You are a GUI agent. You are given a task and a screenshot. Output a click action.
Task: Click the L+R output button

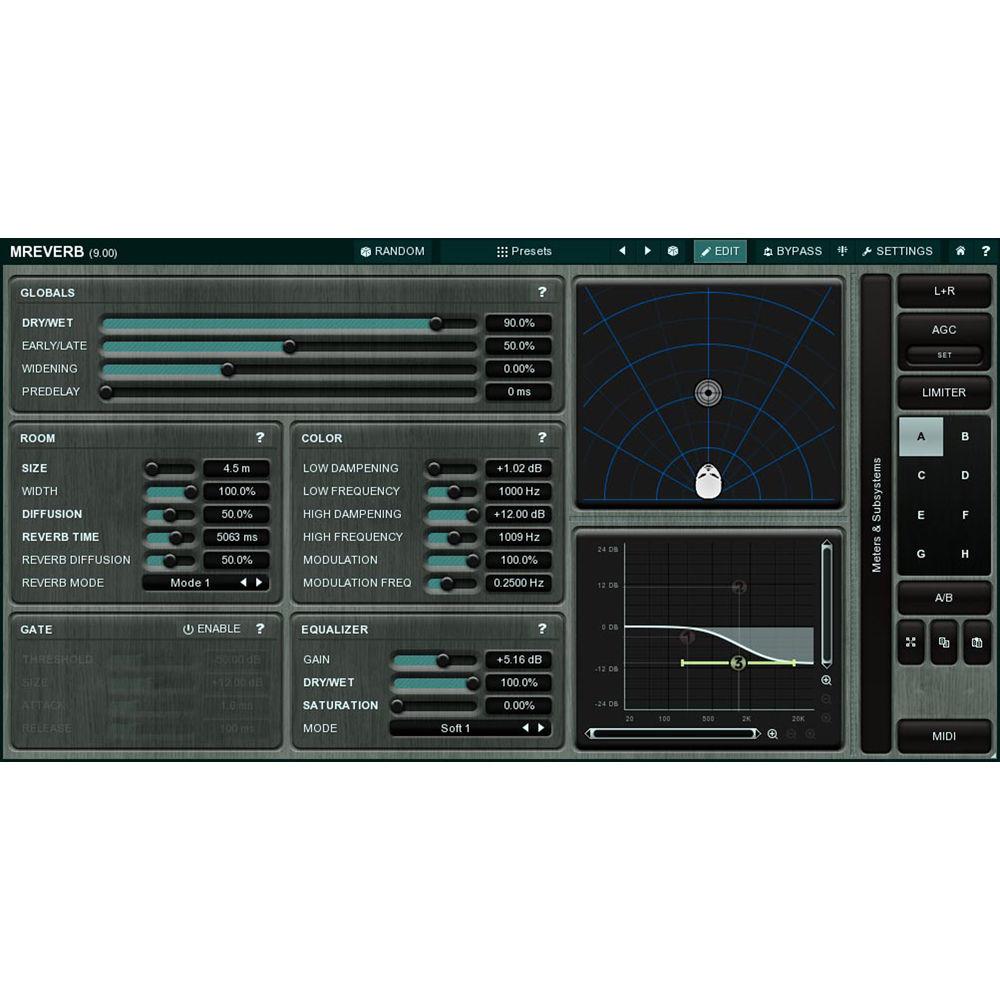point(943,290)
